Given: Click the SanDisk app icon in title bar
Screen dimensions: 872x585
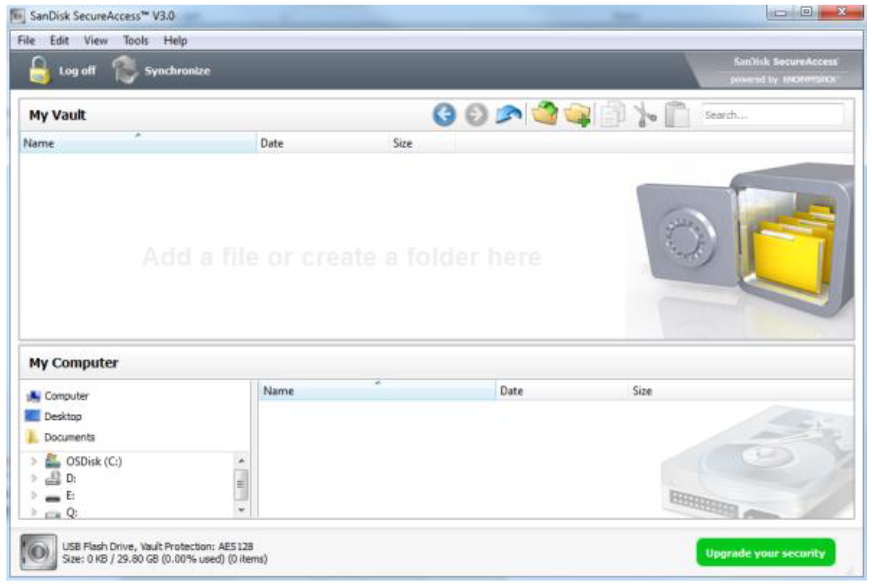Looking at the screenshot, I should click(x=18, y=16).
